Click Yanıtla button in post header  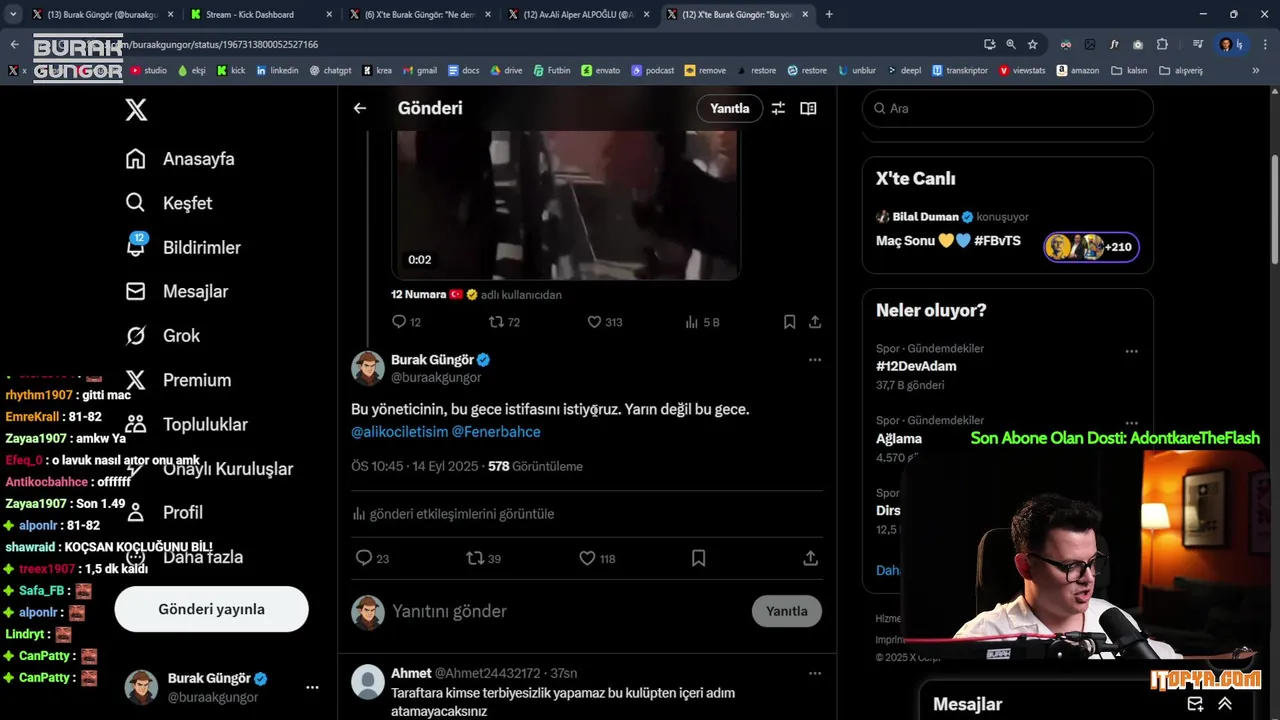point(730,108)
